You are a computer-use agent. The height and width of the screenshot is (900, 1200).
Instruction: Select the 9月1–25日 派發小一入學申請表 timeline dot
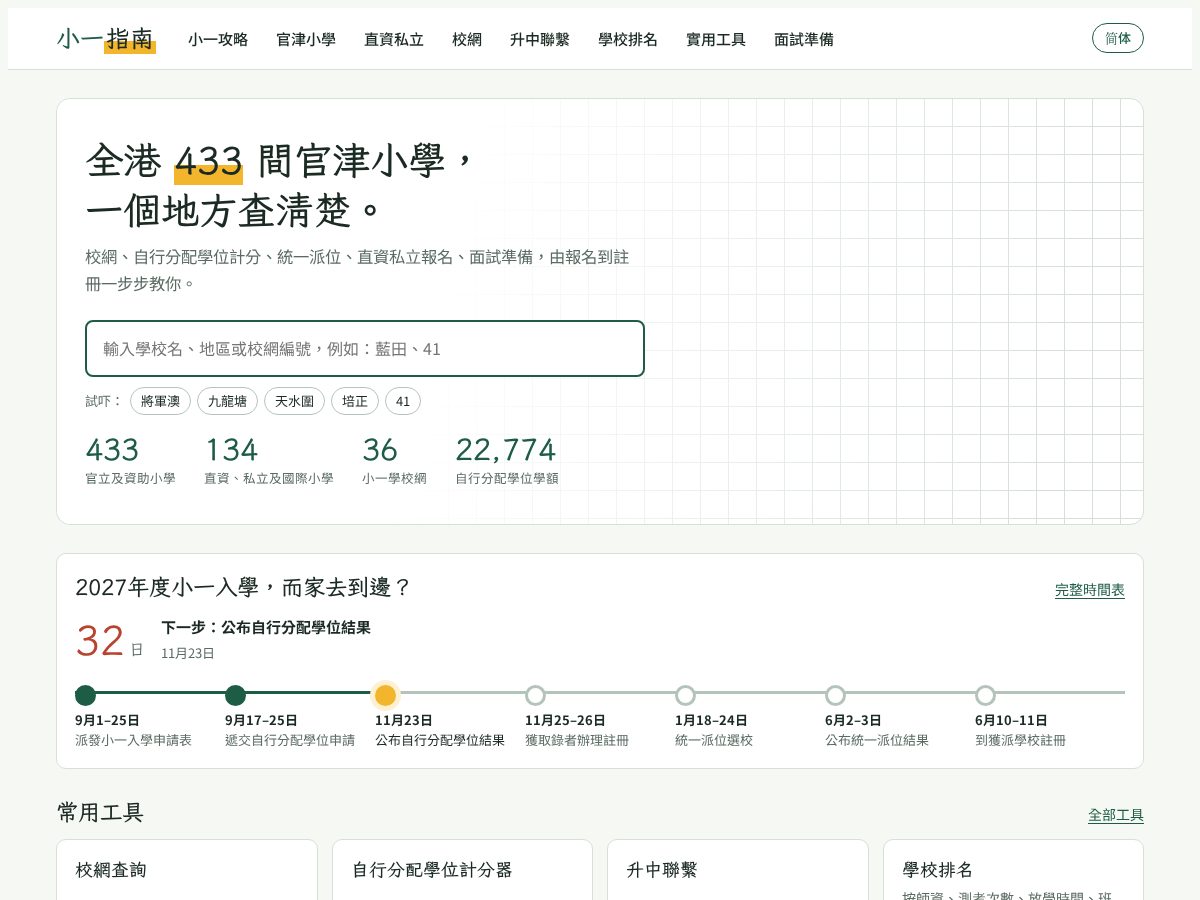pos(85,695)
